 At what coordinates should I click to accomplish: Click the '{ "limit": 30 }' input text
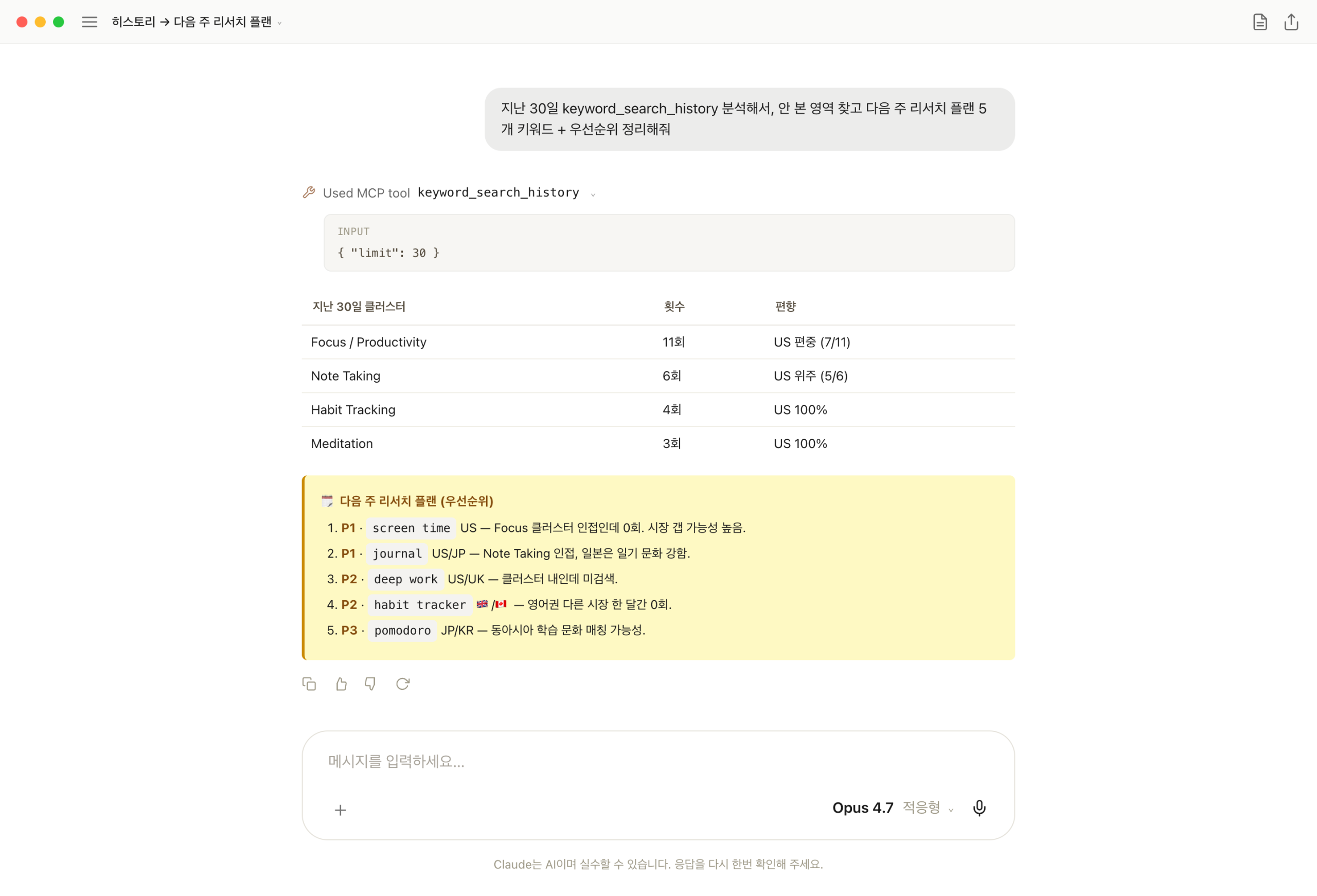pos(388,253)
